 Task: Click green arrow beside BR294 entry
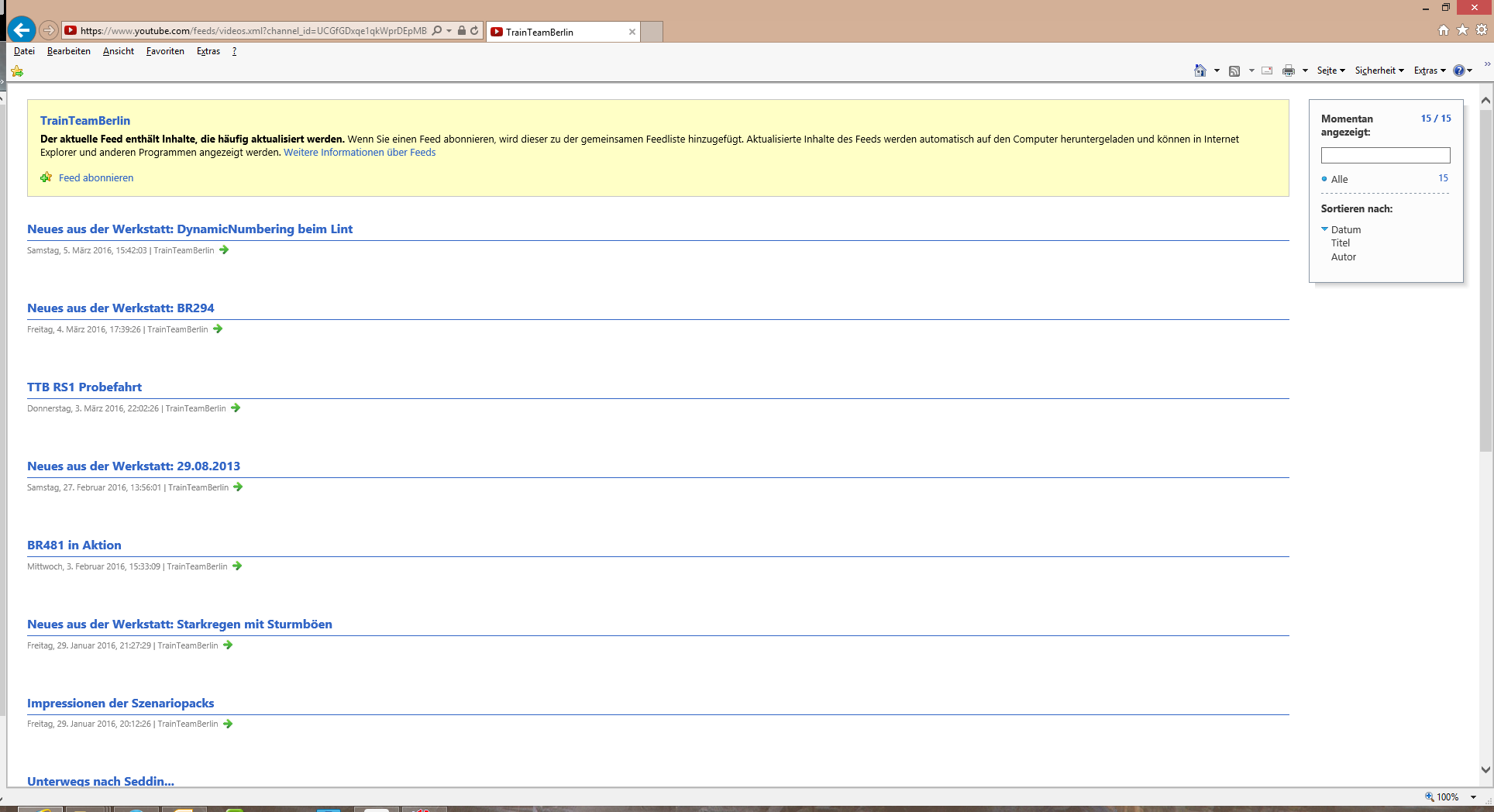point(218,329)
